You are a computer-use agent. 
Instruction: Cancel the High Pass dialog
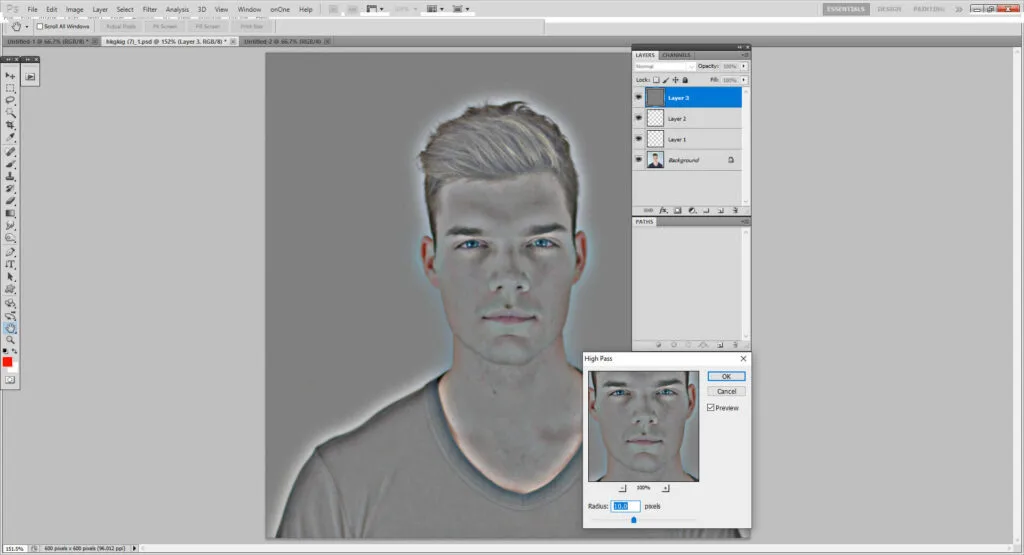(x=726, y=391)
